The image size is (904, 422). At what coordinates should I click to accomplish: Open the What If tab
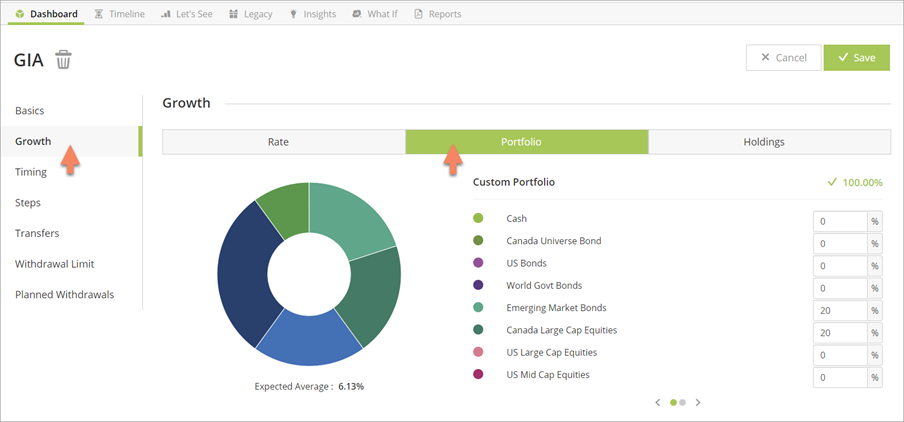coord(374,14)
